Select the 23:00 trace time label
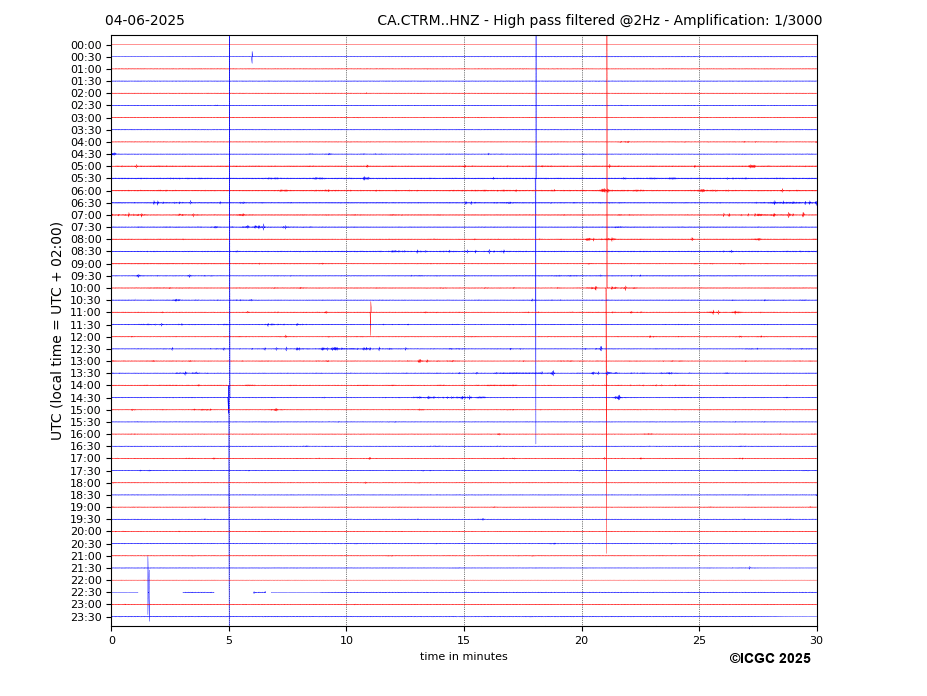The height and width of the screenshot is (696, 927). pos(86,605)
